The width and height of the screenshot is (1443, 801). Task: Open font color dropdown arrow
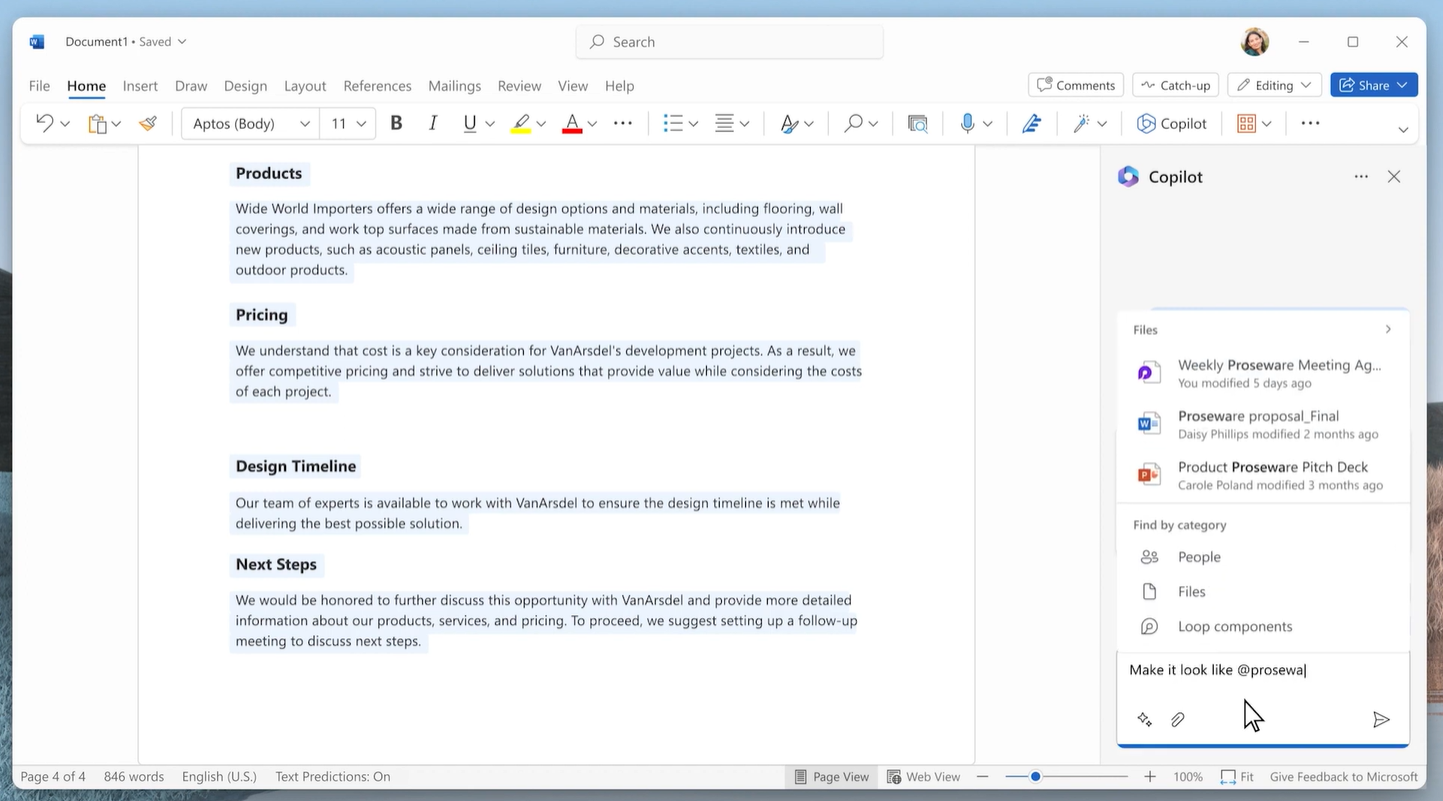[x=592, y=124]
